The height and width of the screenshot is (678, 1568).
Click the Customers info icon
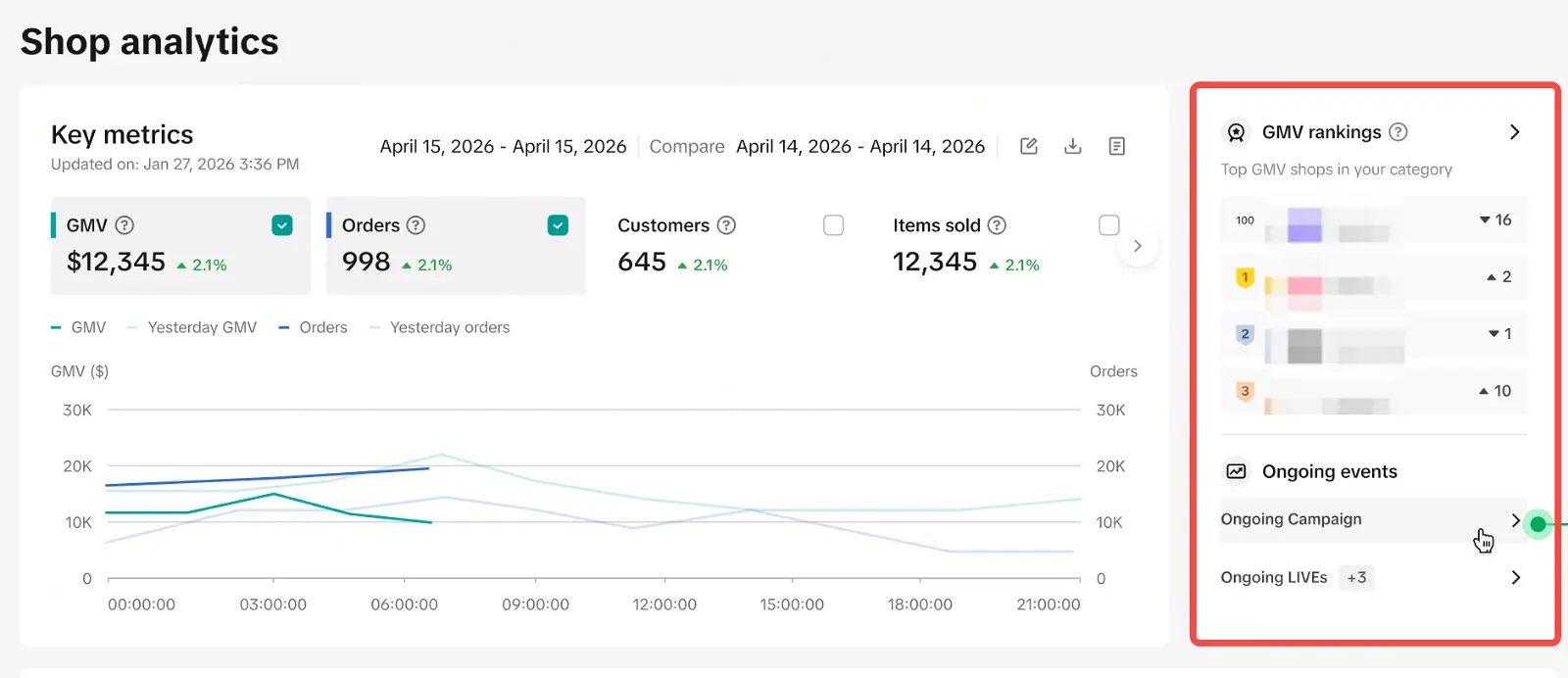726,225
